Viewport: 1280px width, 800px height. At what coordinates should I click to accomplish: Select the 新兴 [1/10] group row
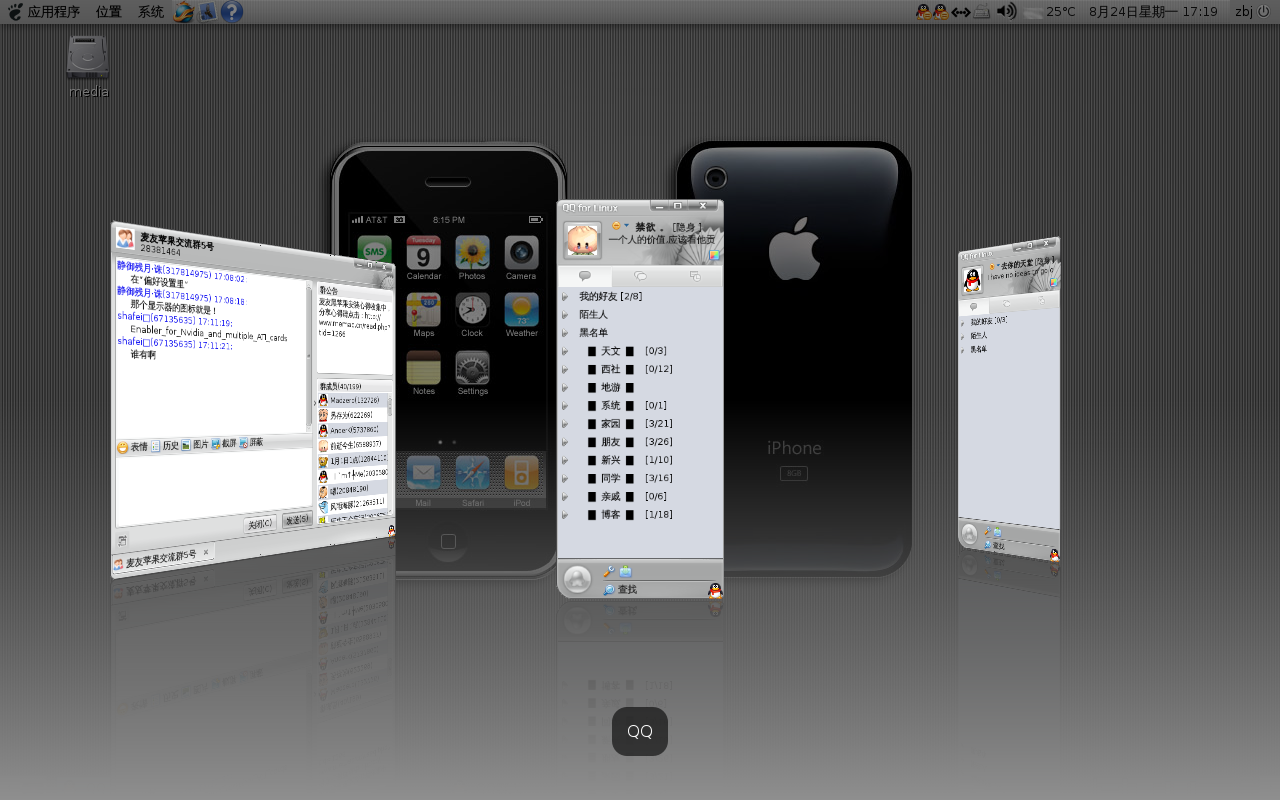640,460
